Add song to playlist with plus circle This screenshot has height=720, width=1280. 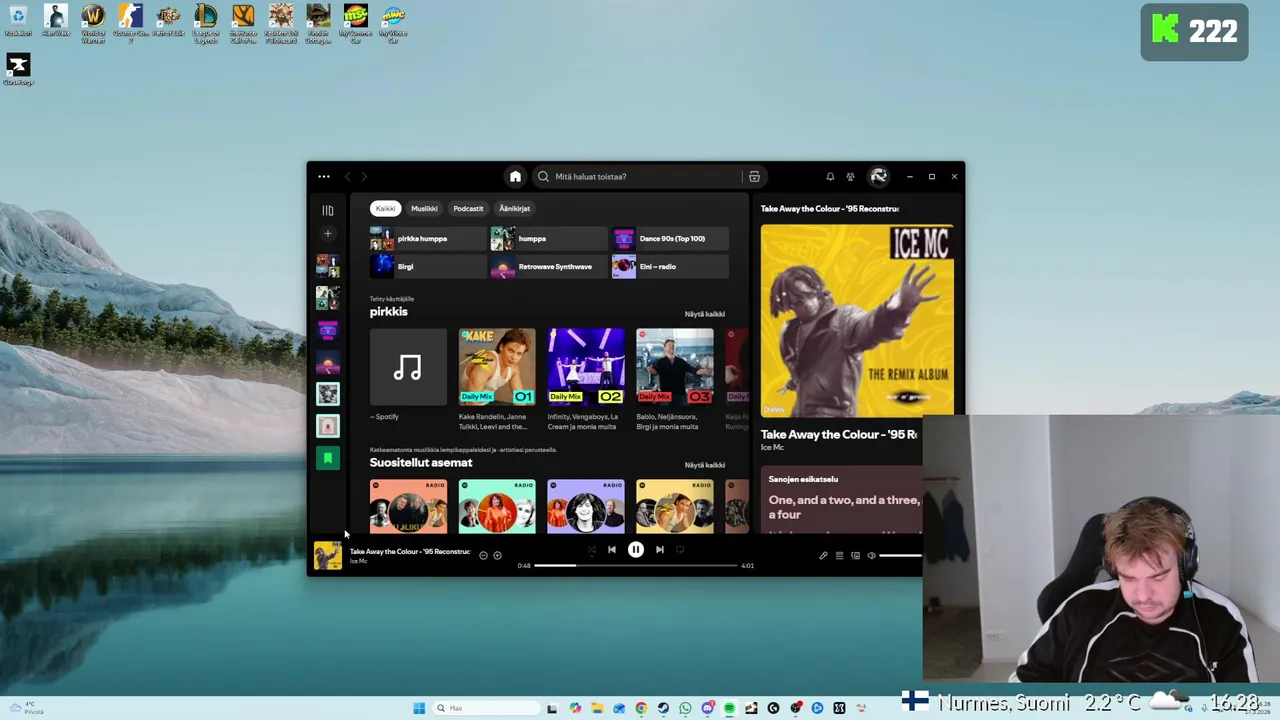(x=497, y=555)
